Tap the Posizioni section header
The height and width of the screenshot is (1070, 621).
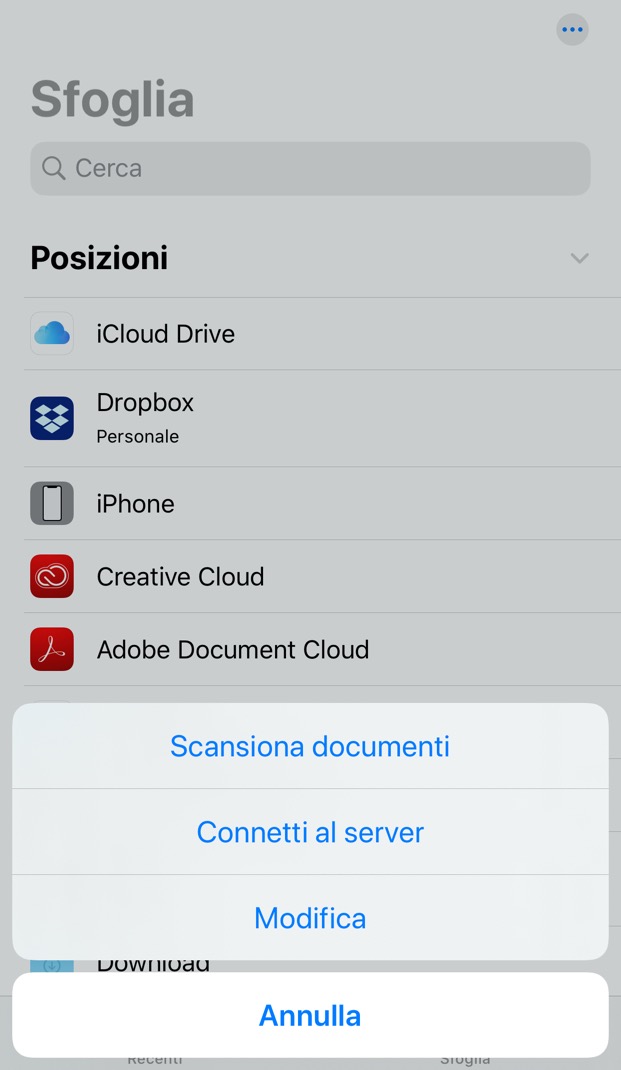[x=100, y=258]
